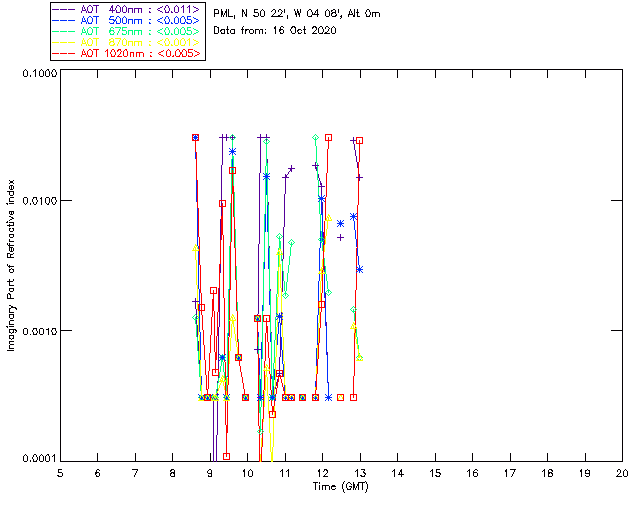Click the yellow triangle marker at time 13

coord(360,357)
